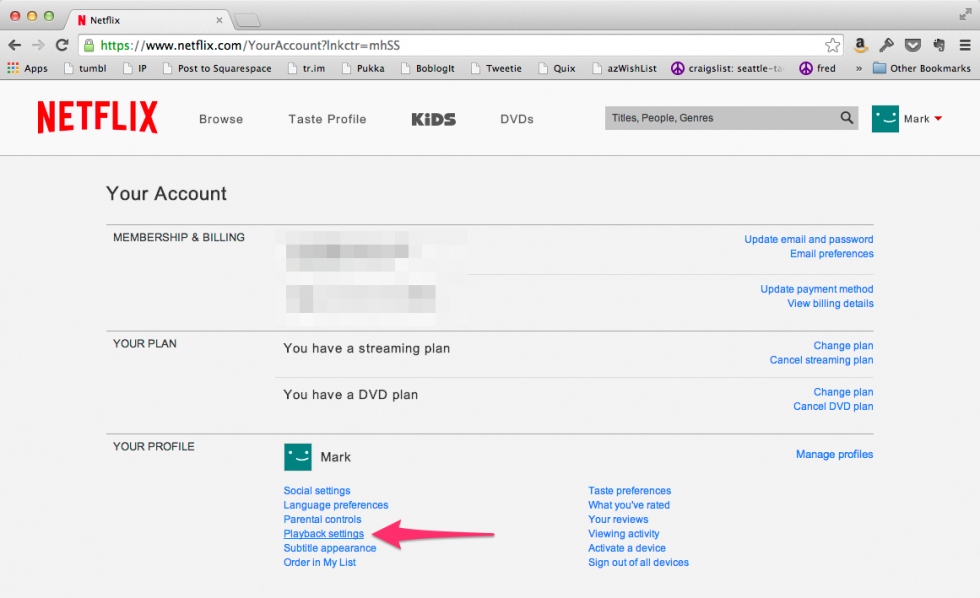
Task: Go to Browse in Netflix navigation
Action: point(221,119)
